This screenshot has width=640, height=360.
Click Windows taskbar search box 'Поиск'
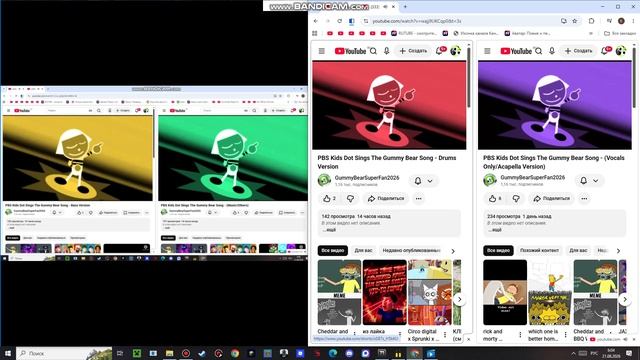[64, 353]
